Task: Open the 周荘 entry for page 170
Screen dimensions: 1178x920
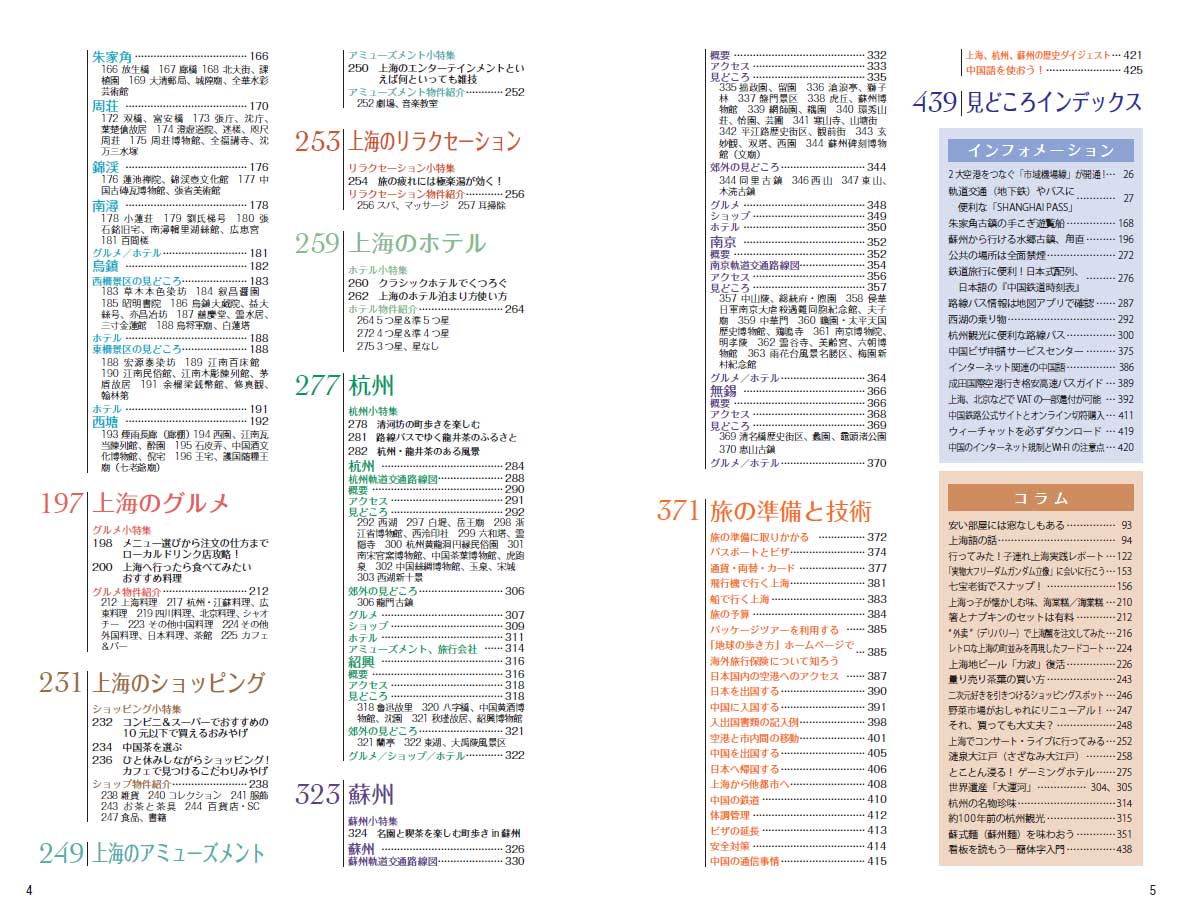Action: pos(106,106)
